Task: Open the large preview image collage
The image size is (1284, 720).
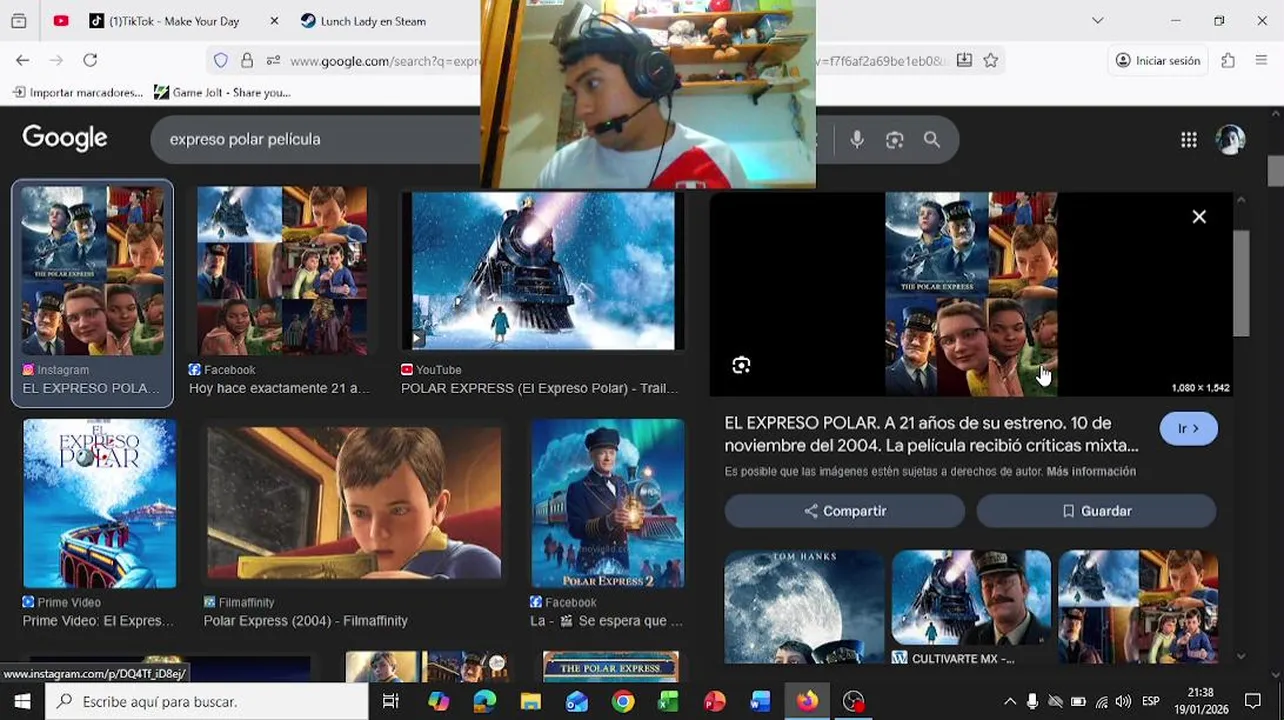Action: click(971, 294)
